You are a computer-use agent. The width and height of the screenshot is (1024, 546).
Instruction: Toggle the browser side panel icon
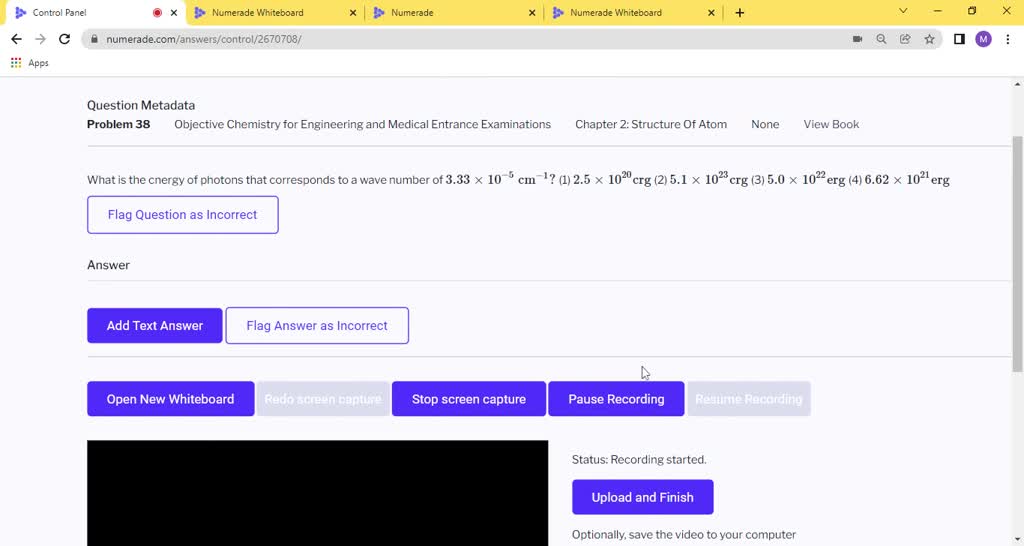point(959,39)
